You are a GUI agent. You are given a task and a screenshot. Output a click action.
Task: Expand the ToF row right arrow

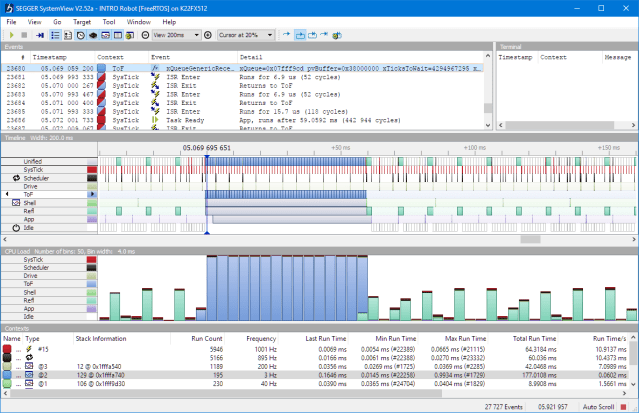(93, 194)
